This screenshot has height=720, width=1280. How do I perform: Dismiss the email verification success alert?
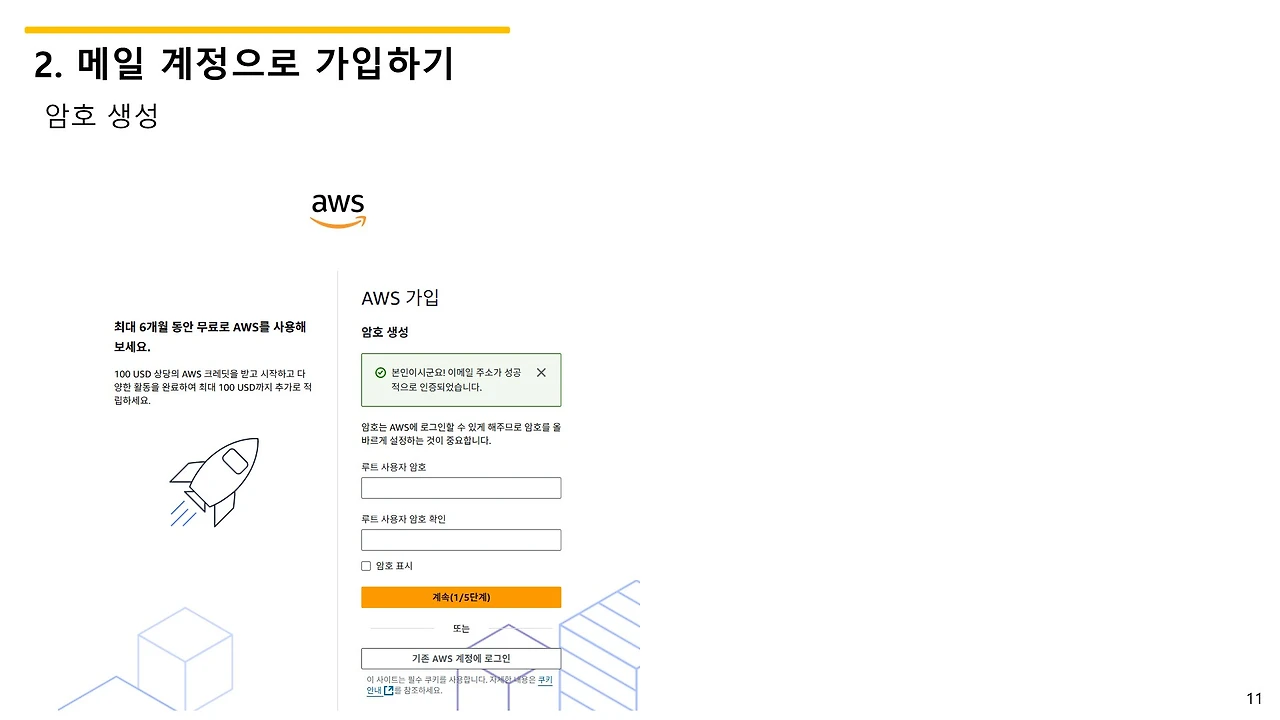click(x=541, y=372)
